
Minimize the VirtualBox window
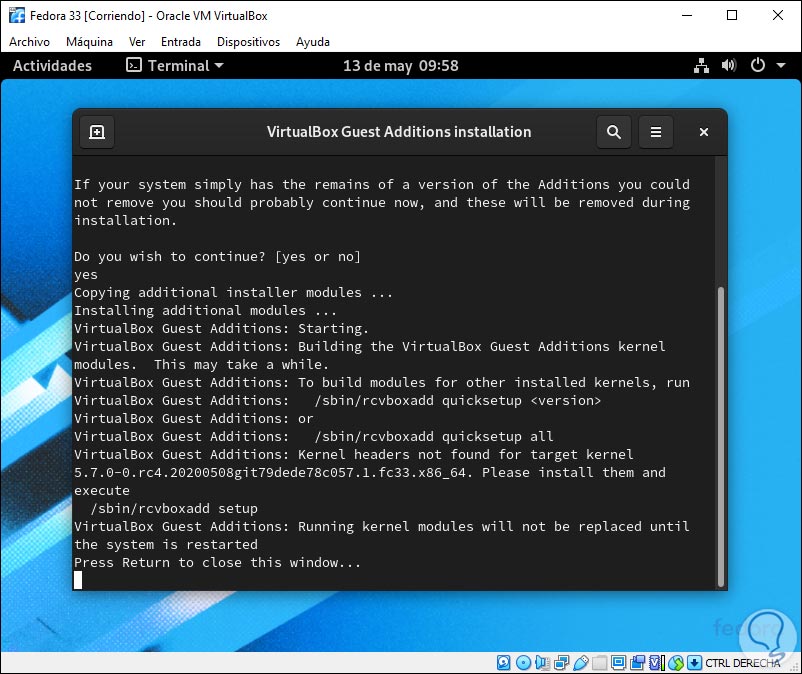pos(687,15)
